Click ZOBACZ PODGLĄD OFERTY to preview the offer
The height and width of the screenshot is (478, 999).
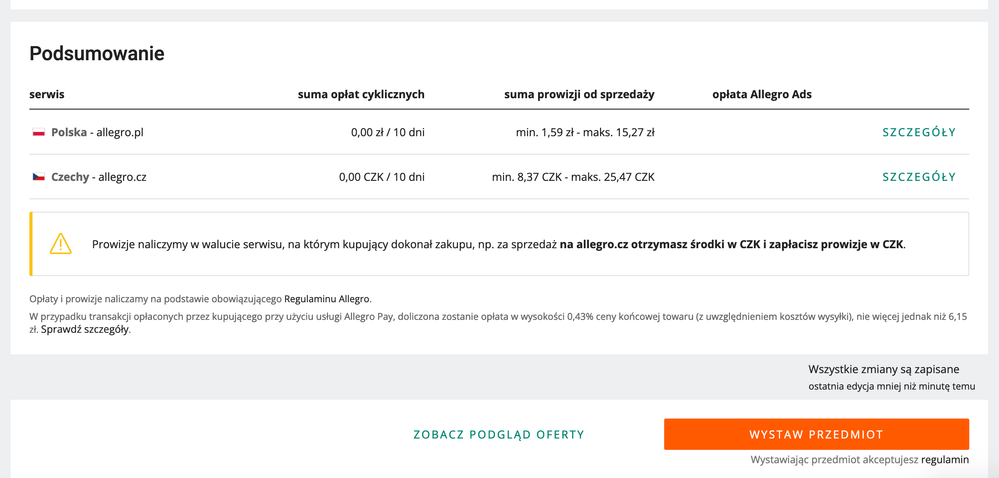[x=499, y=435]
